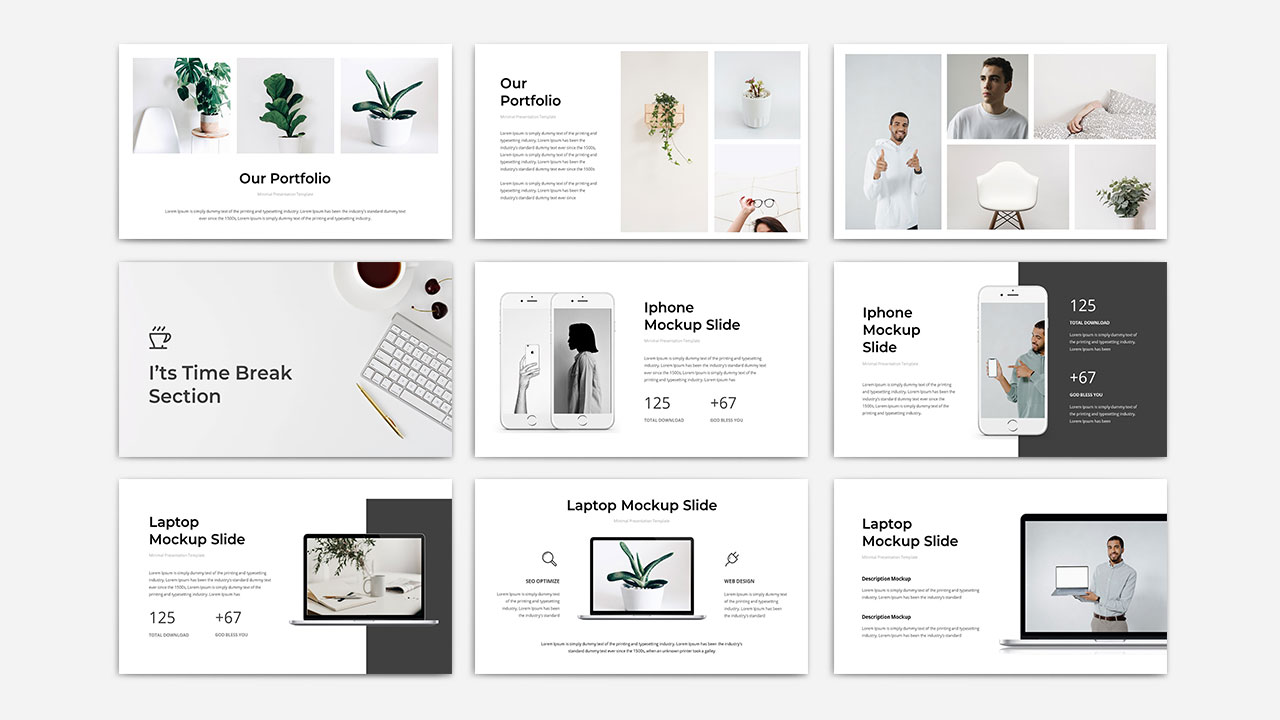This screenshot has width=1280, height=720.
Task: Click the monstera plant photo on Our Portfolio slide
Action: [182, 106]
